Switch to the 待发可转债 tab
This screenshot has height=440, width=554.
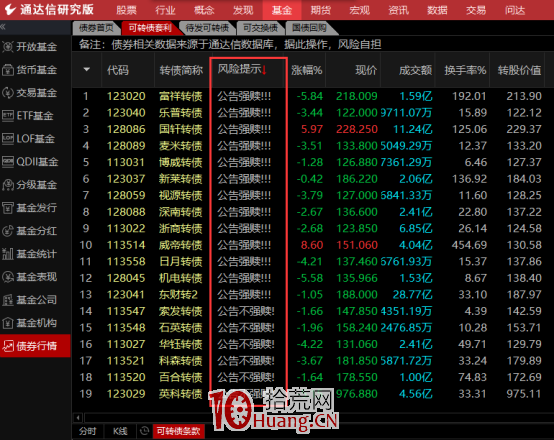[x=207, y=28]
